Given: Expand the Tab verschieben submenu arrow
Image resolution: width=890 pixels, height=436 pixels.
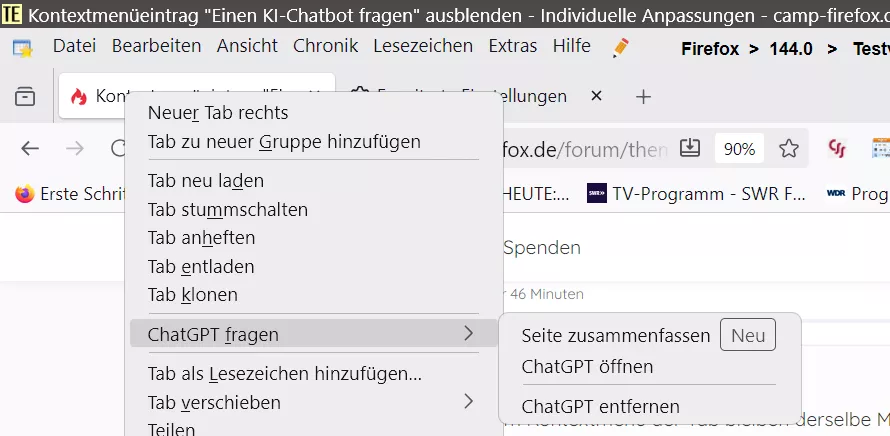Looking at the screenshot, I should tap(468, 402).
